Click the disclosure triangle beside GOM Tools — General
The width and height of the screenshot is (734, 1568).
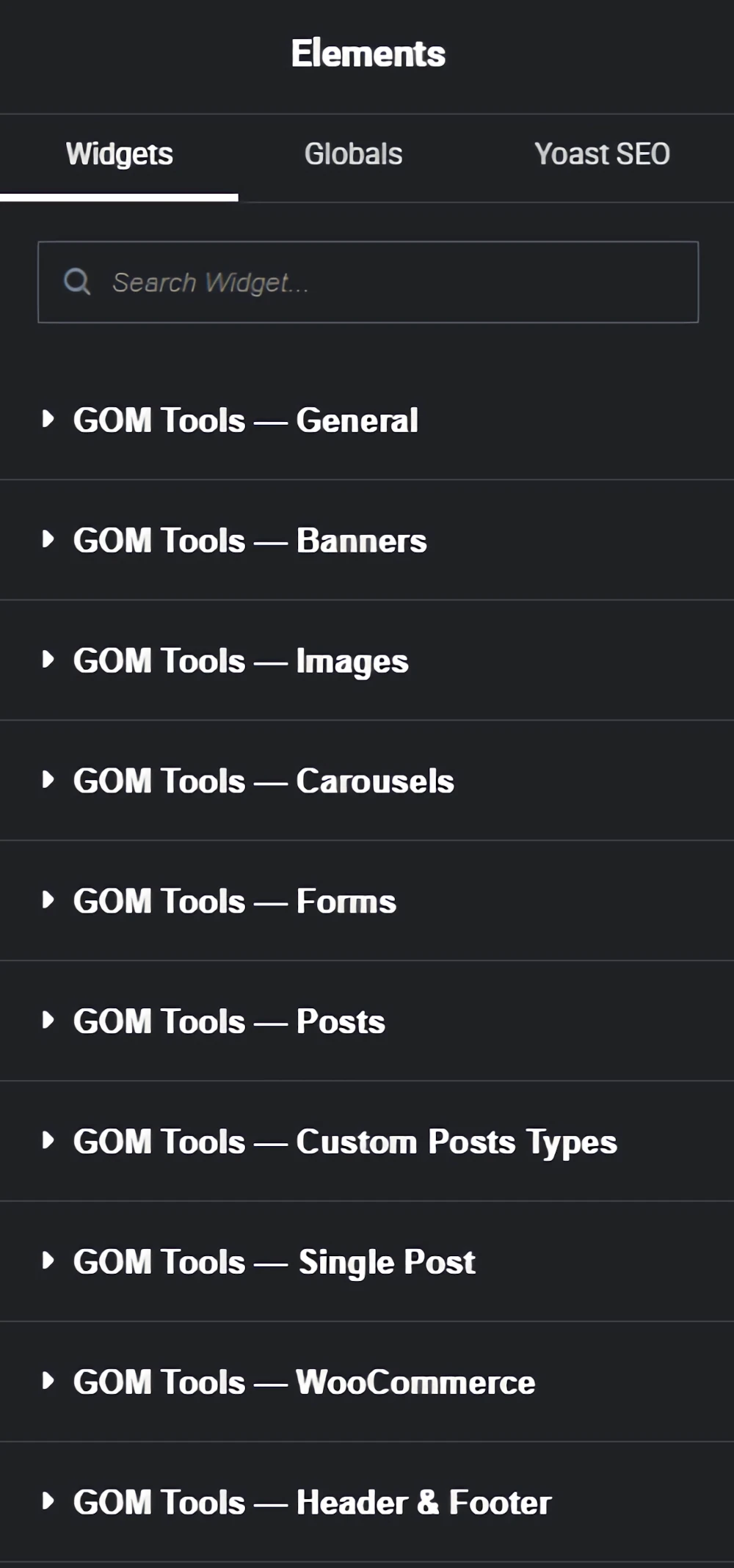[x=50, y=420]
